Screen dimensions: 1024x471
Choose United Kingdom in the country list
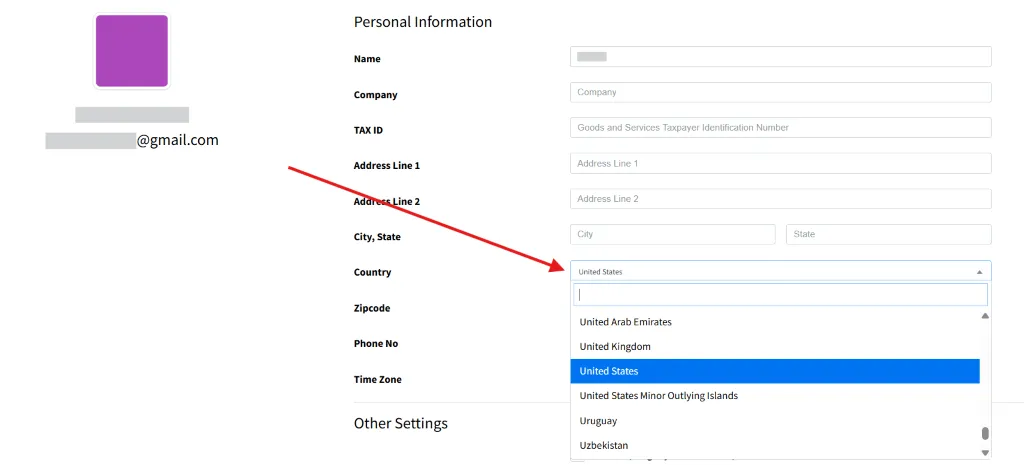click(x=615, y=347)
